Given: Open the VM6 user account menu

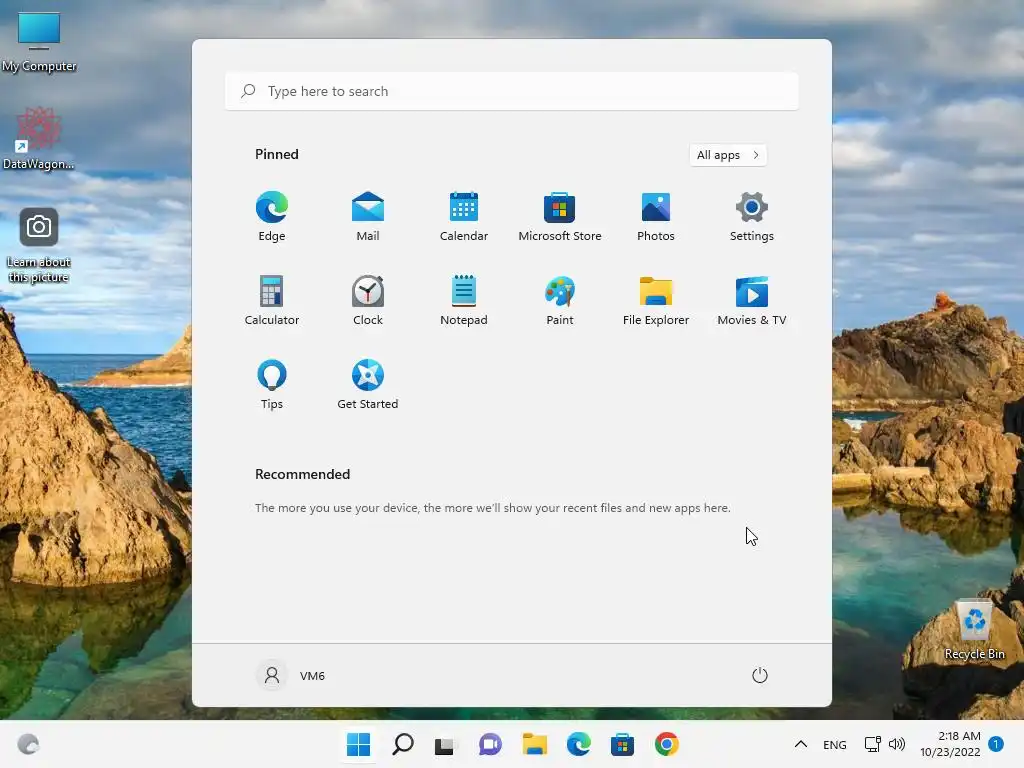Looking at the screenshot, I should click(x=291, y=675).
